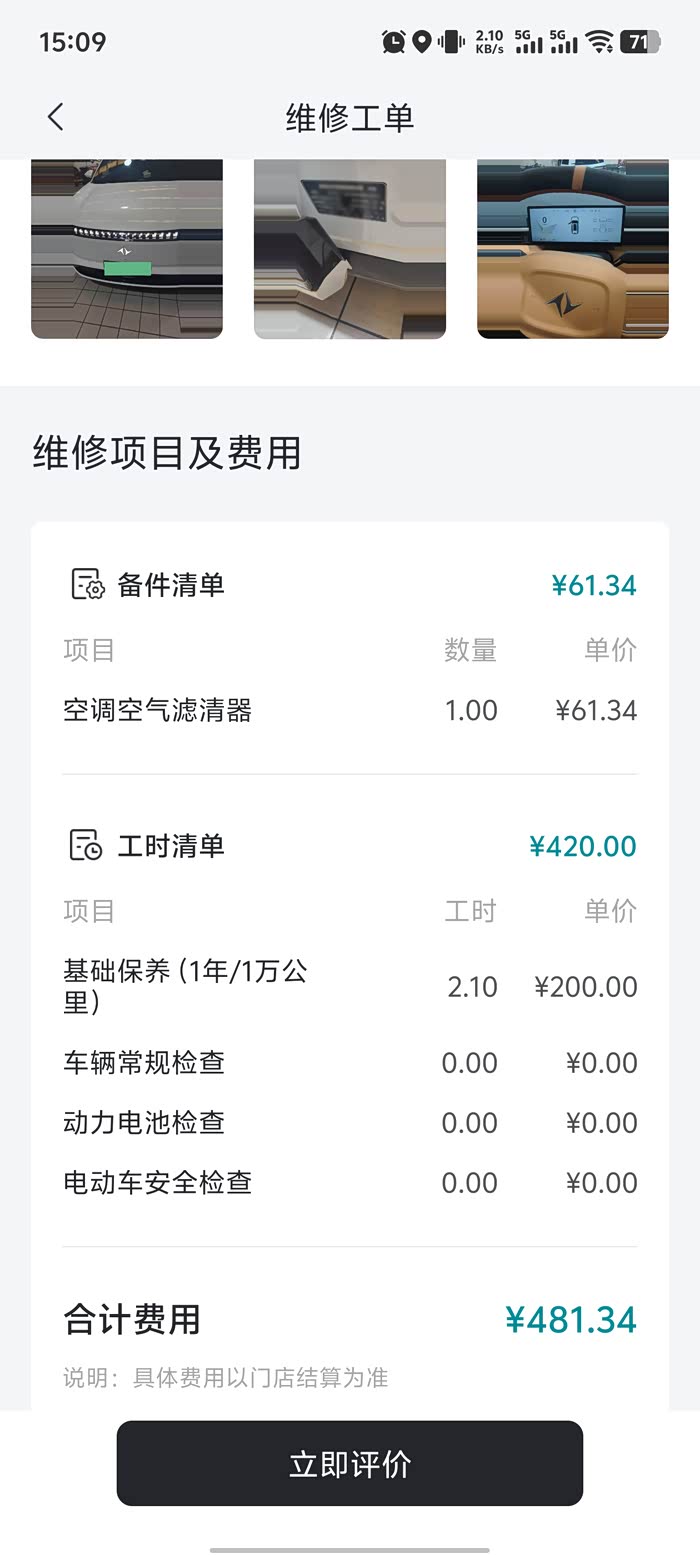This screenshot has width=700, height=1555.
Task: Tap the 维修项目及费用 section heading
Action: pos(167,453)
